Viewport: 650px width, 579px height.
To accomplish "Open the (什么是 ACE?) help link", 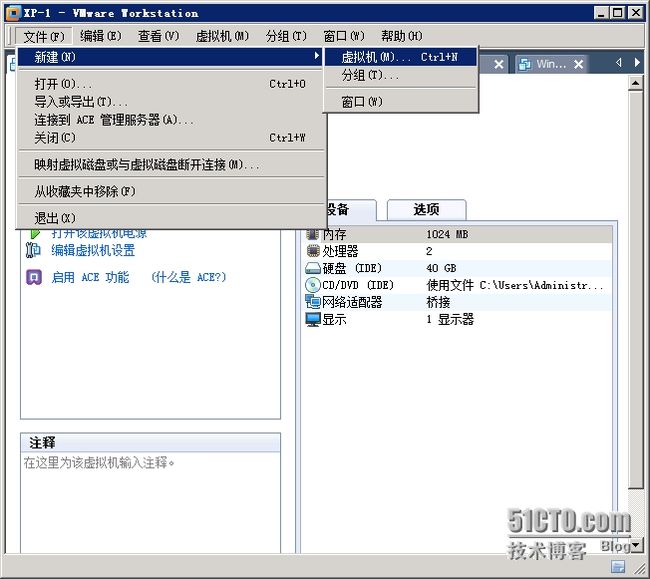I will [189, 277].
